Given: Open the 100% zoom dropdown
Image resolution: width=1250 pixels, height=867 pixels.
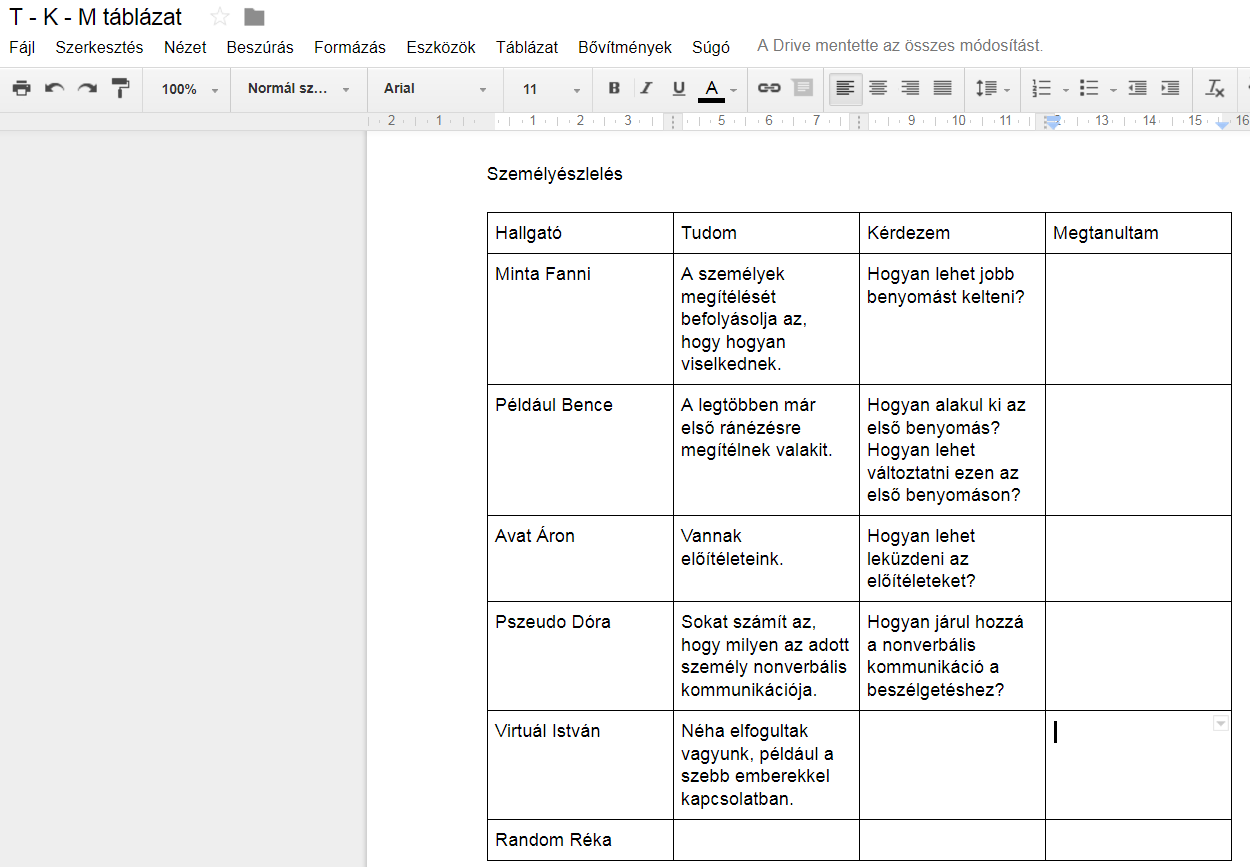Looking at the screenshot, I should 190,89.
